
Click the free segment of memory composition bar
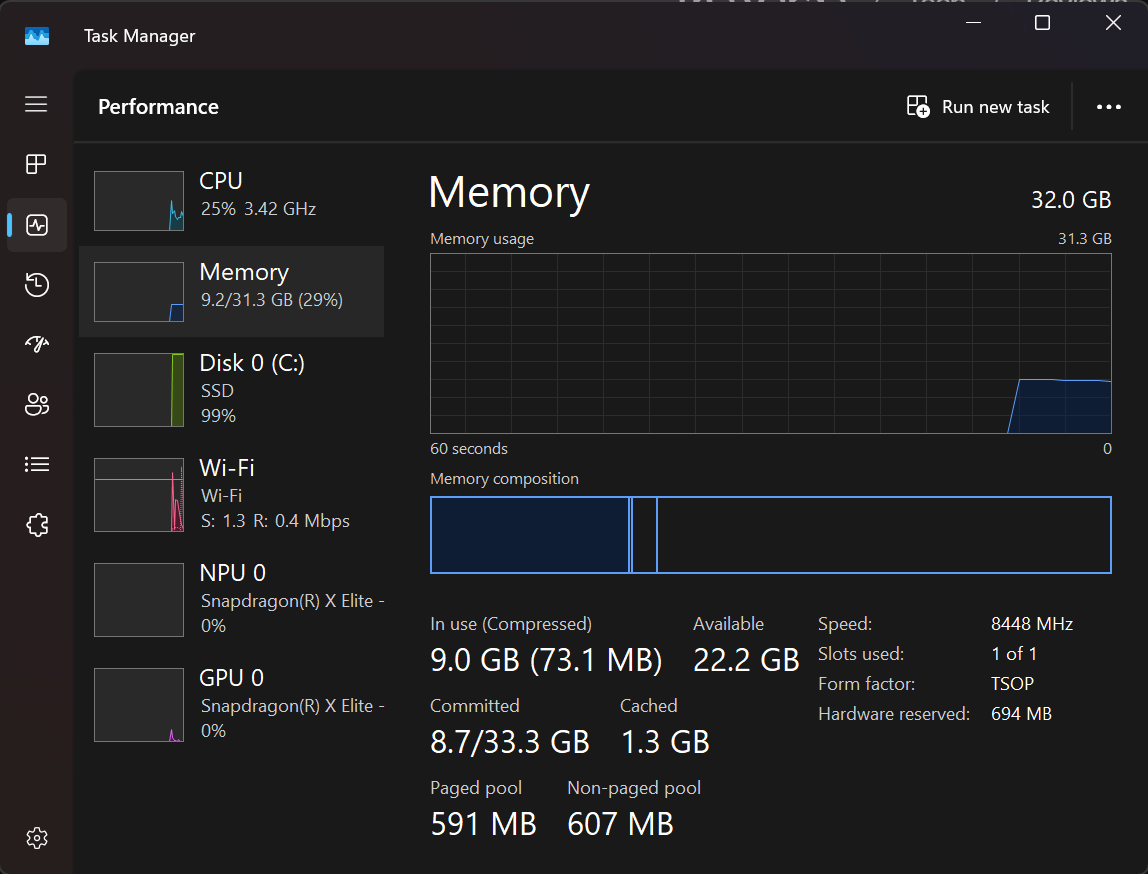tap(884, 535)
